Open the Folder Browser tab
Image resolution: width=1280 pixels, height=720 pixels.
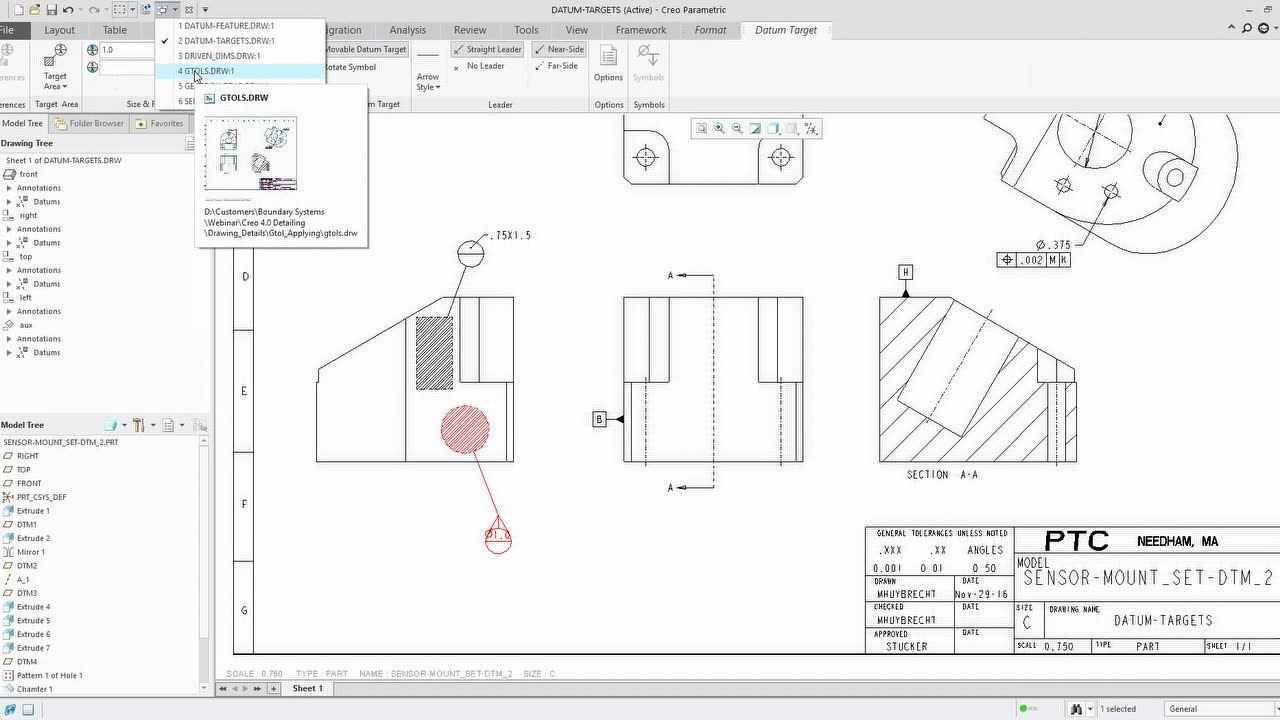[x=90, y=124]
